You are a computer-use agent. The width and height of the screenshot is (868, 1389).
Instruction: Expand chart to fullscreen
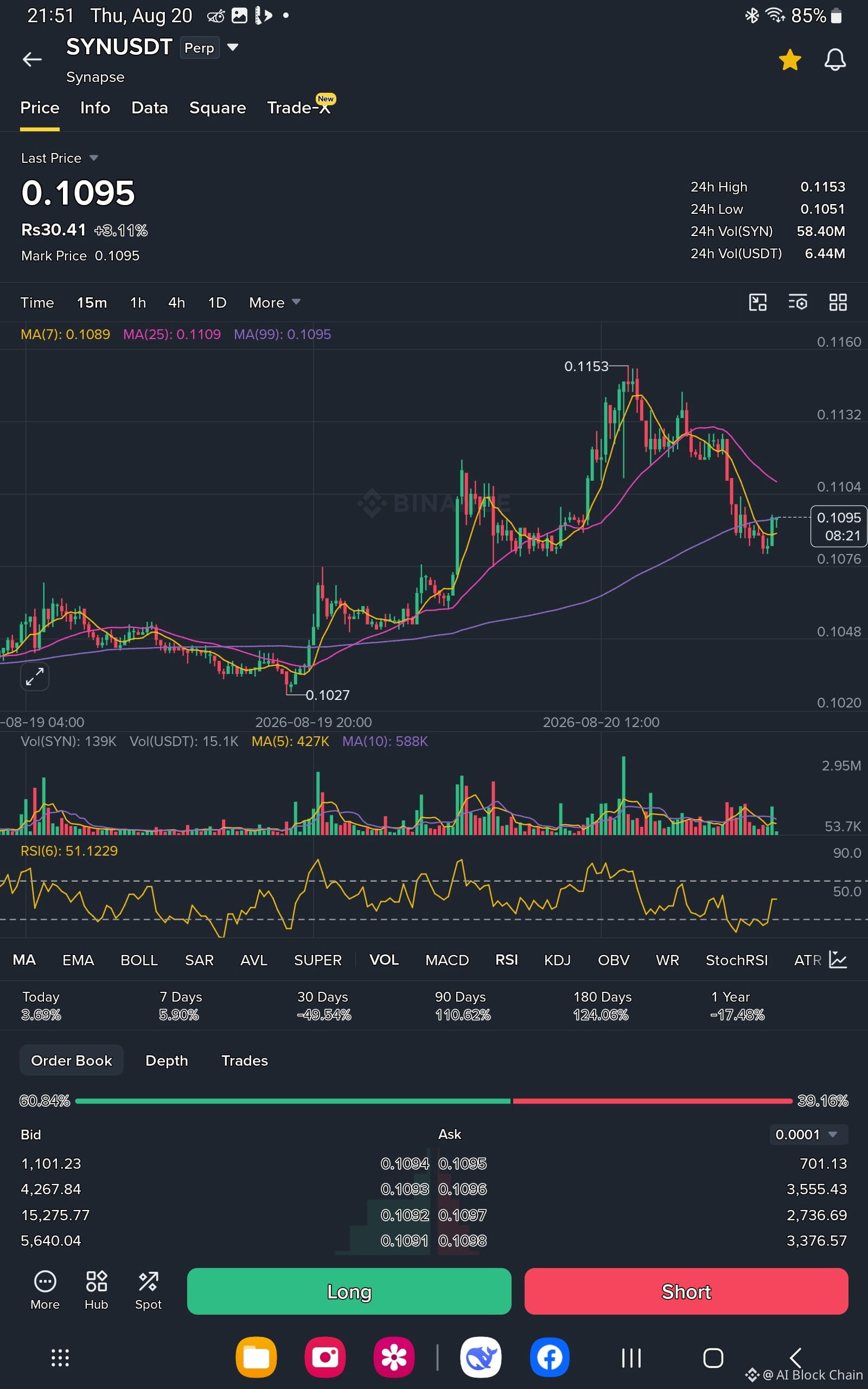(x=34, y=677)
